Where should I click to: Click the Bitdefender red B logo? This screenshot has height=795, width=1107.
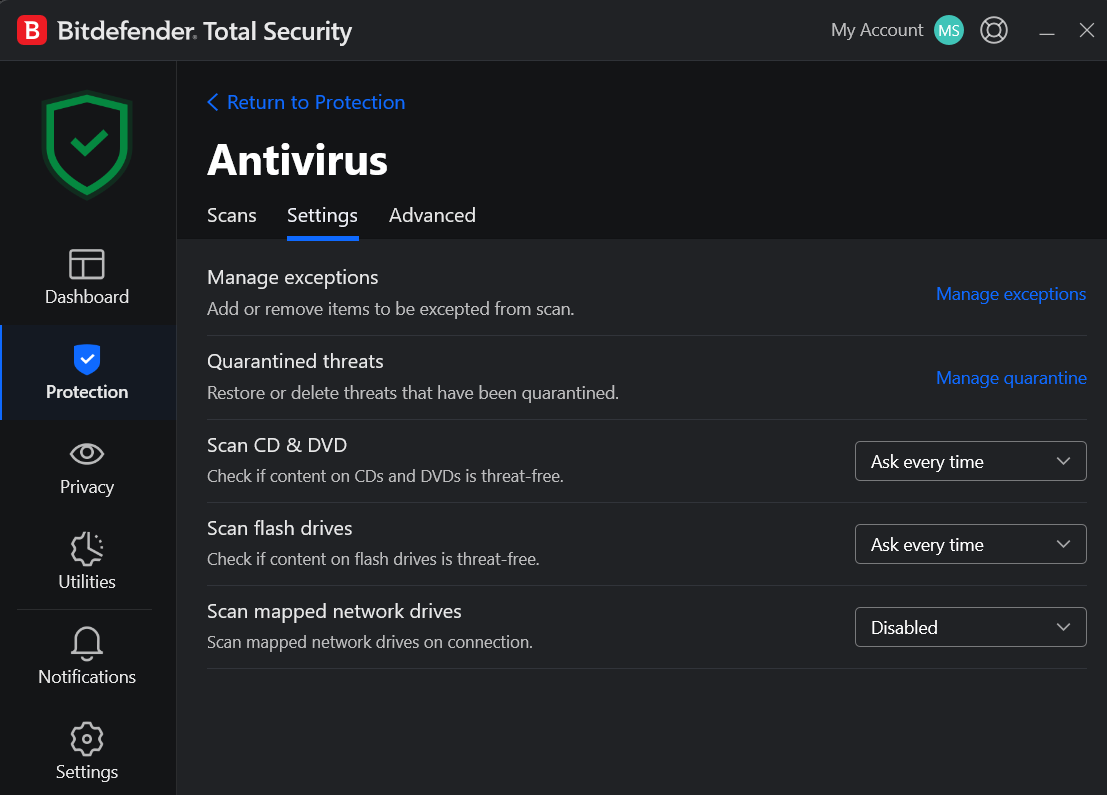click(32, 30)
